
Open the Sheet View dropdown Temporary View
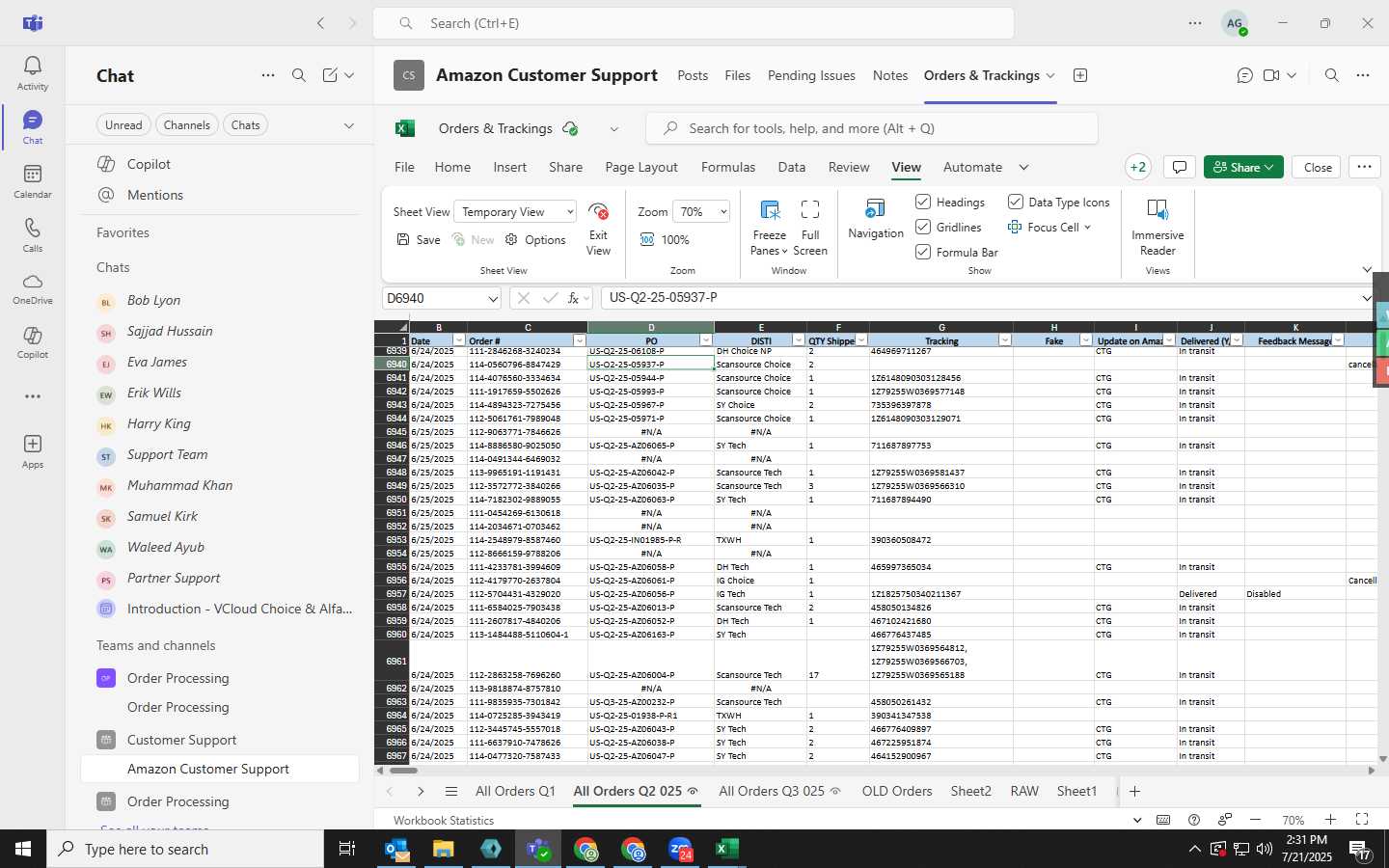[x=516, y=212]
